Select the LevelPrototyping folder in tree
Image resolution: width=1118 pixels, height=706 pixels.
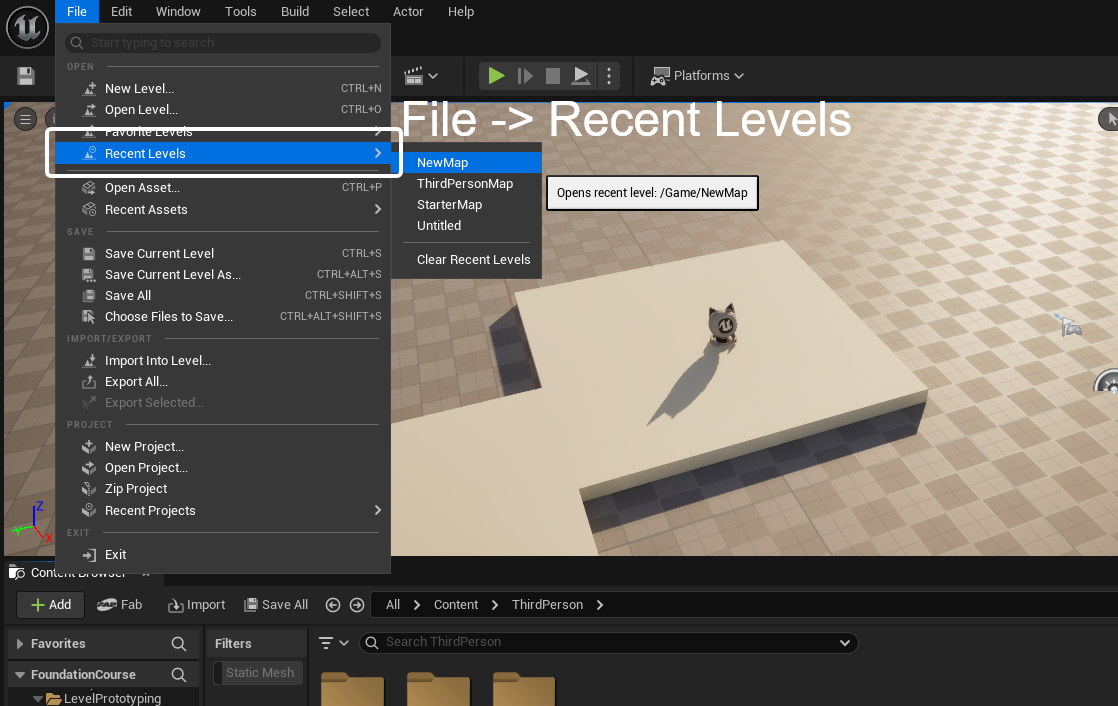[103, 698]
